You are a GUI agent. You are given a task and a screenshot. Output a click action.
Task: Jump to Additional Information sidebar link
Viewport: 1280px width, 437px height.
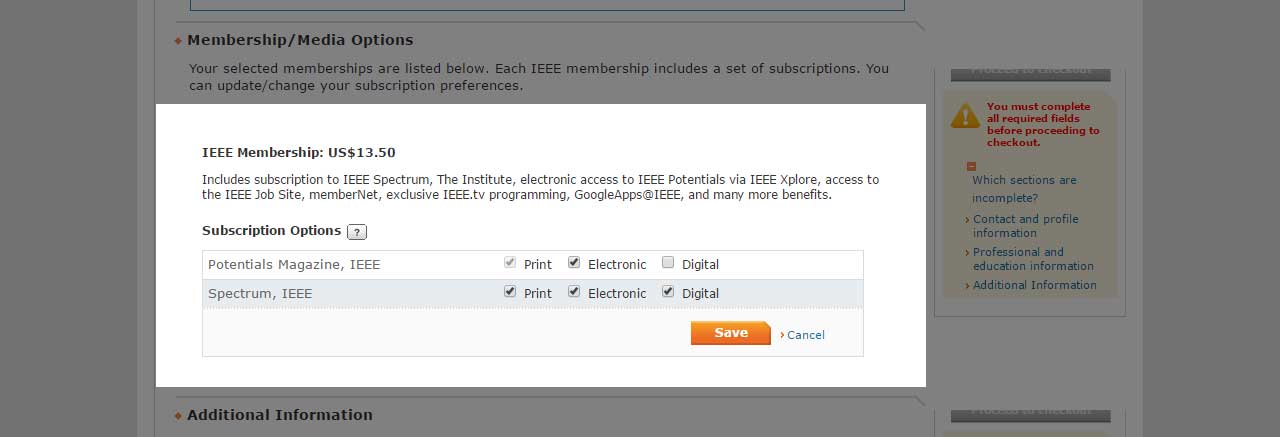[x=1034, y=285]
